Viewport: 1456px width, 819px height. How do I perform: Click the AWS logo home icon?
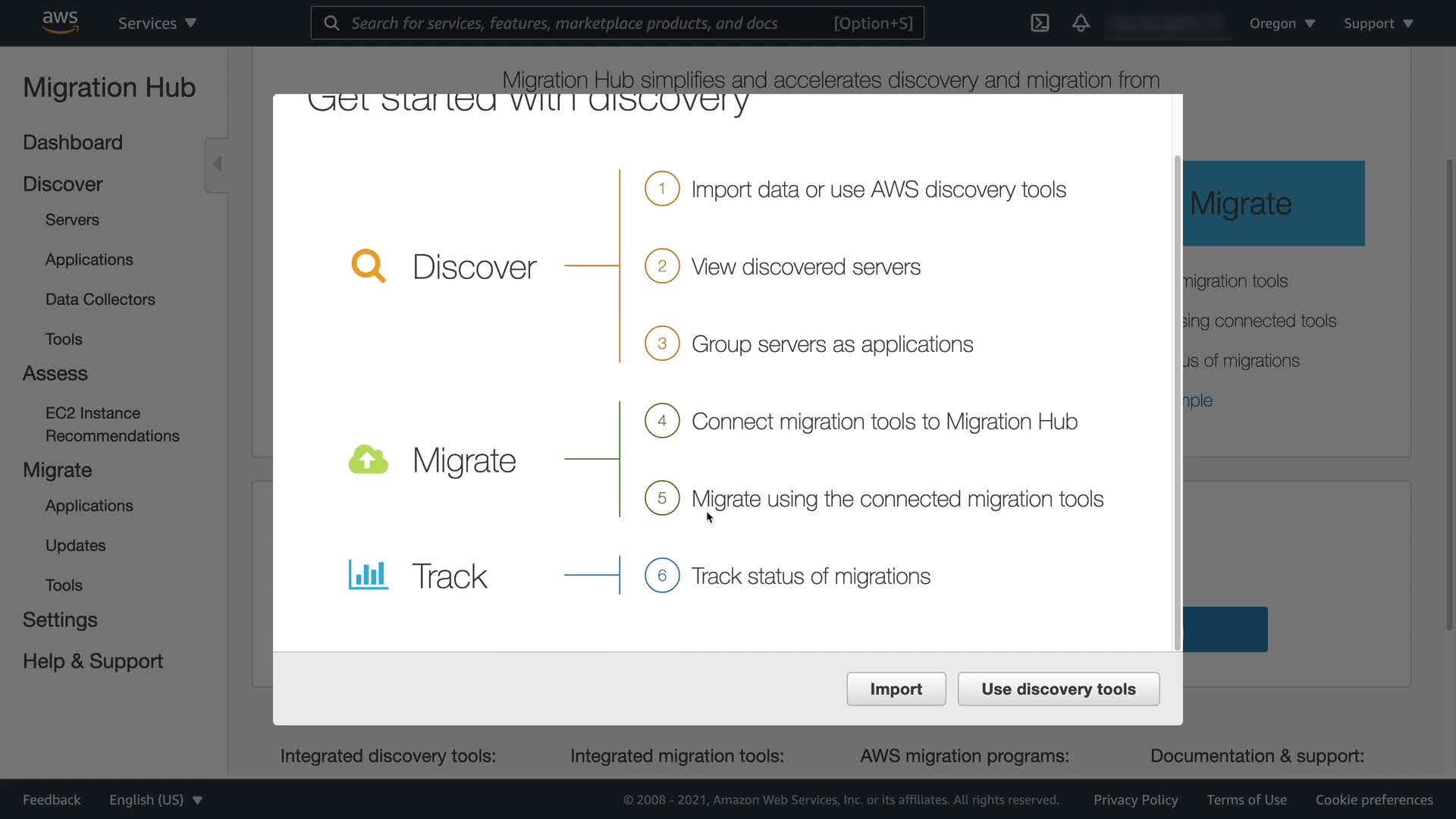click(60, 23)
